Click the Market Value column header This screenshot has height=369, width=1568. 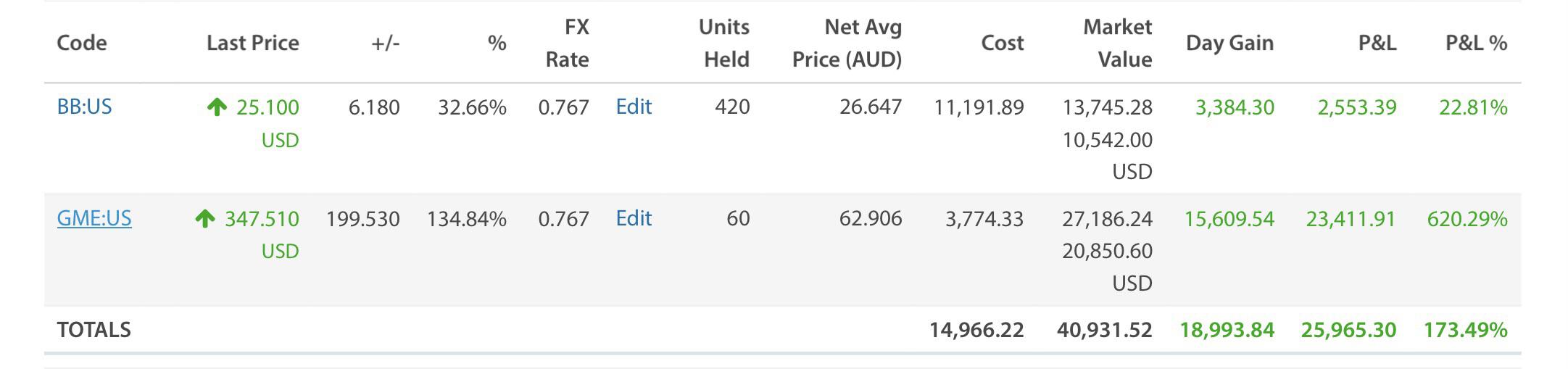click(1117, 43)
